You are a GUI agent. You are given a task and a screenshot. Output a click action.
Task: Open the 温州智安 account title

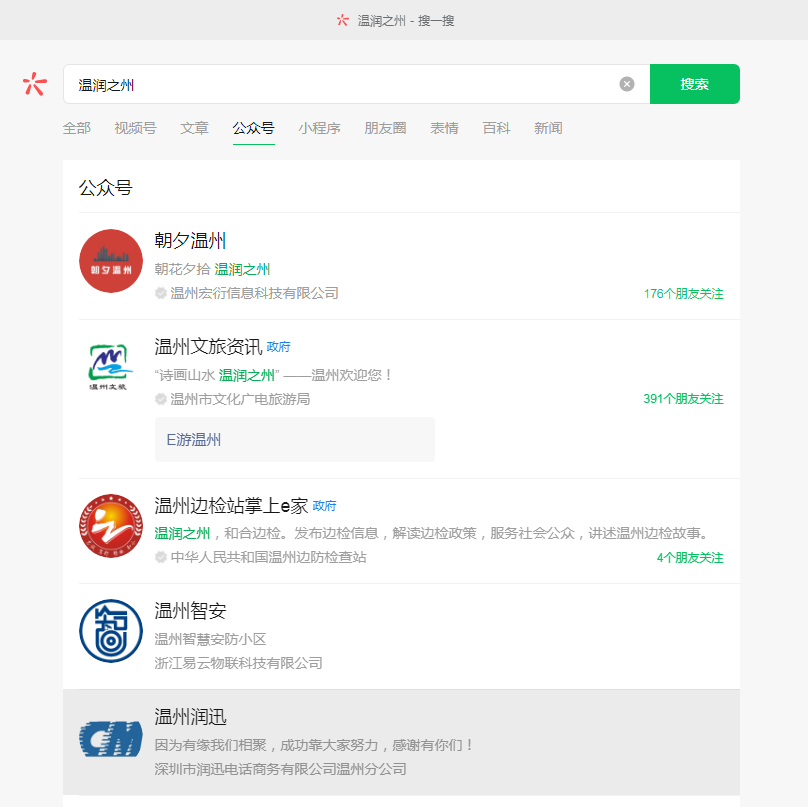190,611
